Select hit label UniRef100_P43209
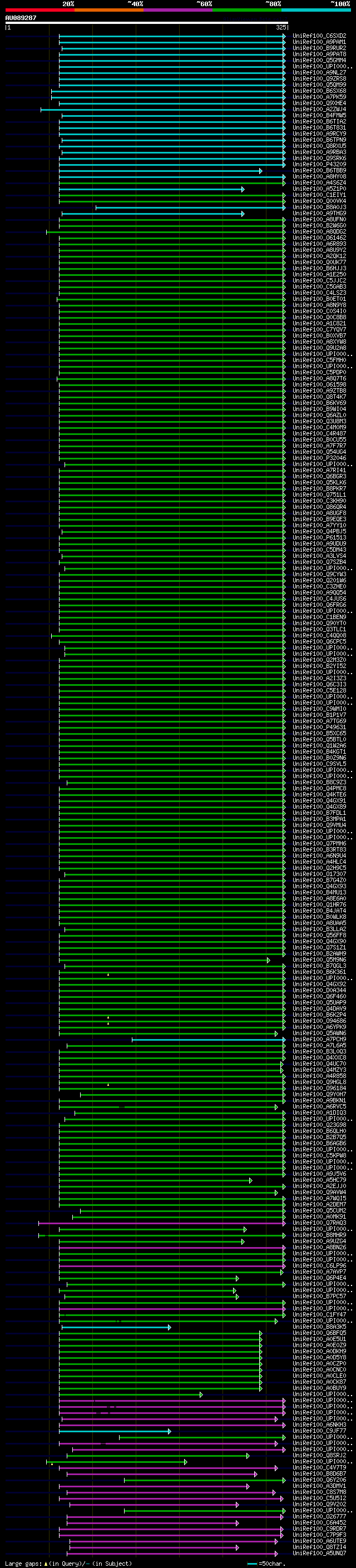 click(x=319, y=164)
